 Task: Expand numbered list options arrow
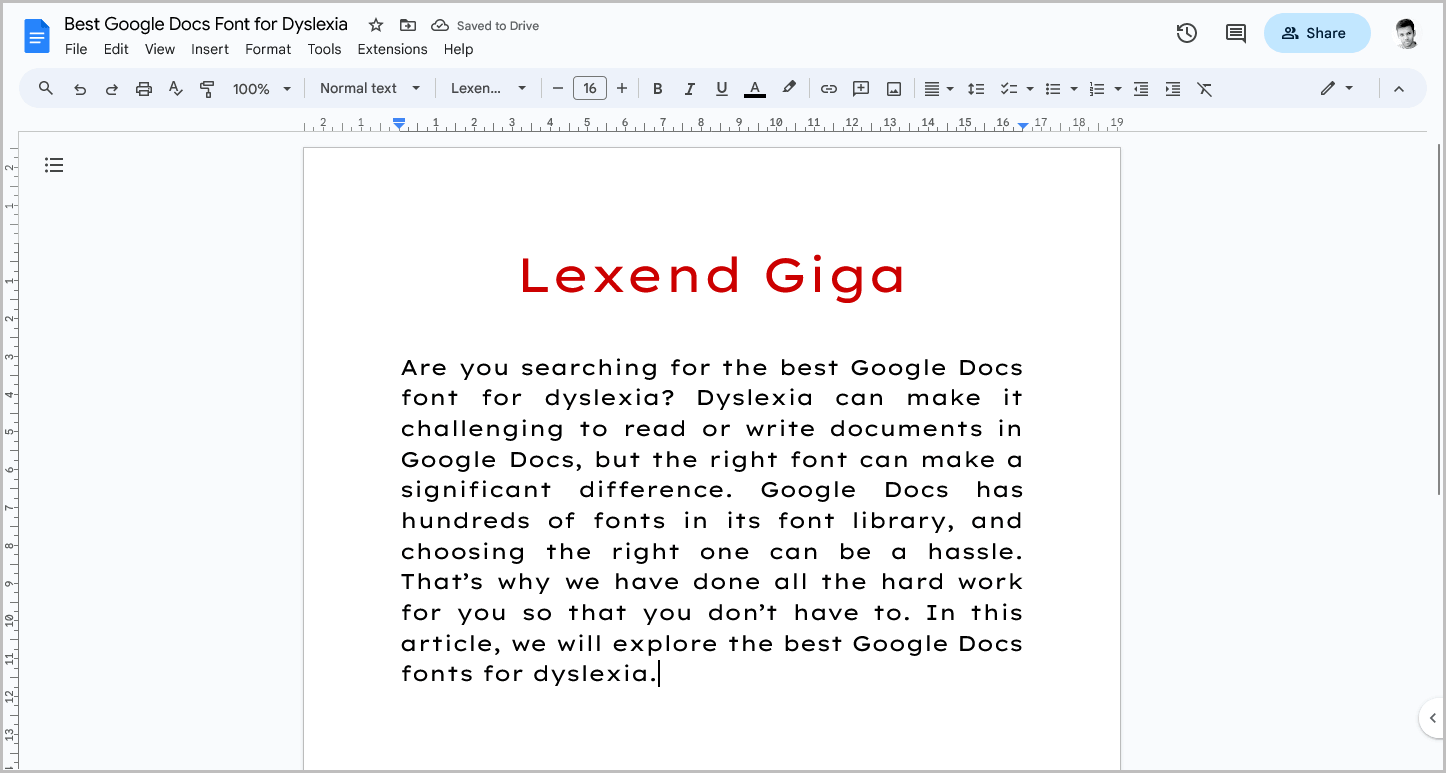1118,89
